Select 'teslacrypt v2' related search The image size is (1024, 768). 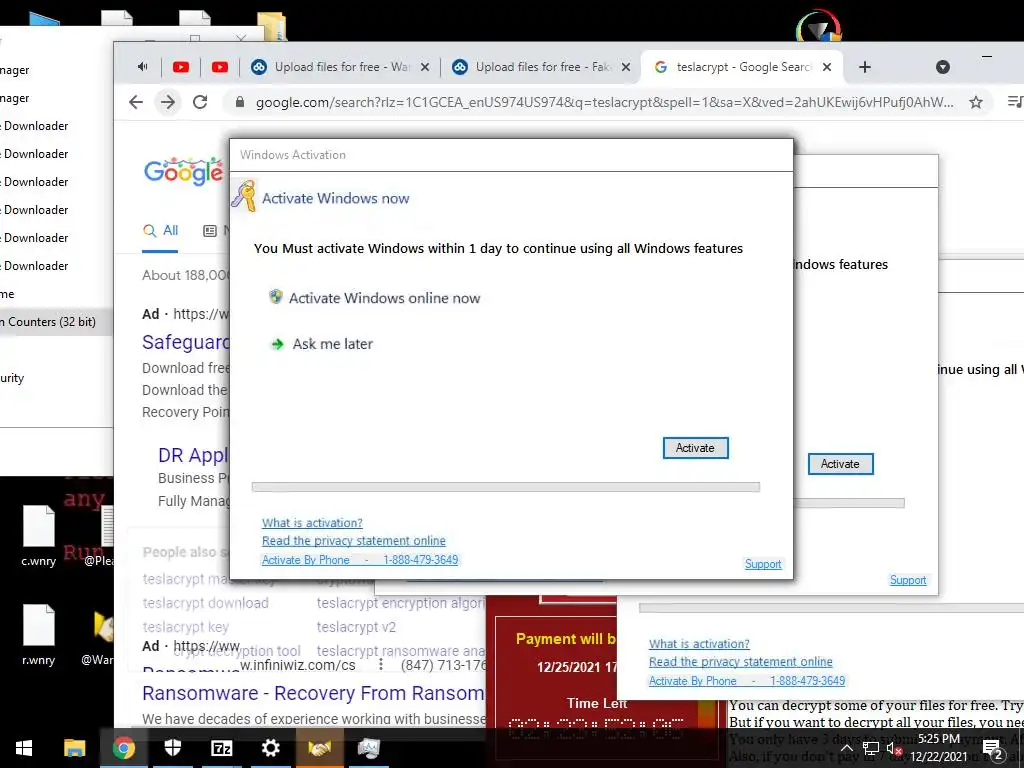[357, 627]
